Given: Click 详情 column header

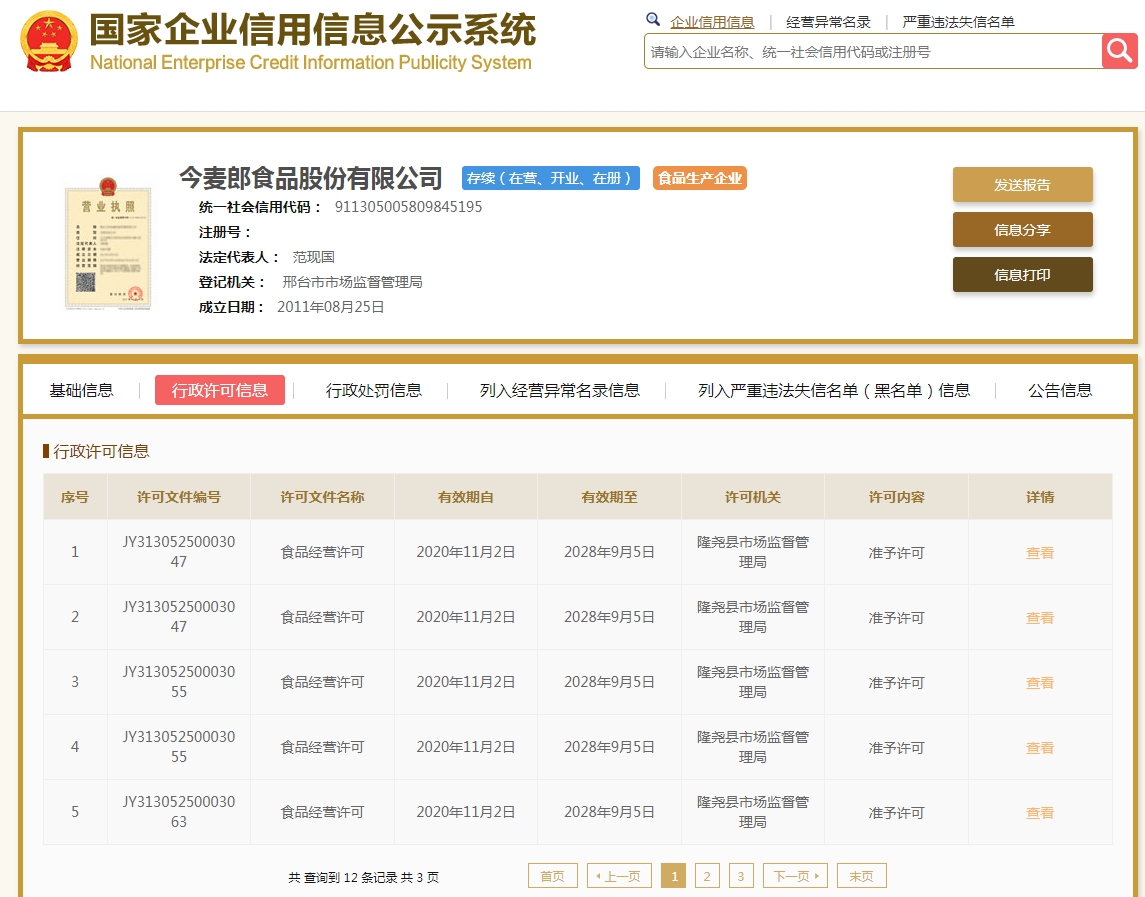Looking at the screenshot, I should click(x=1040, y=497).
